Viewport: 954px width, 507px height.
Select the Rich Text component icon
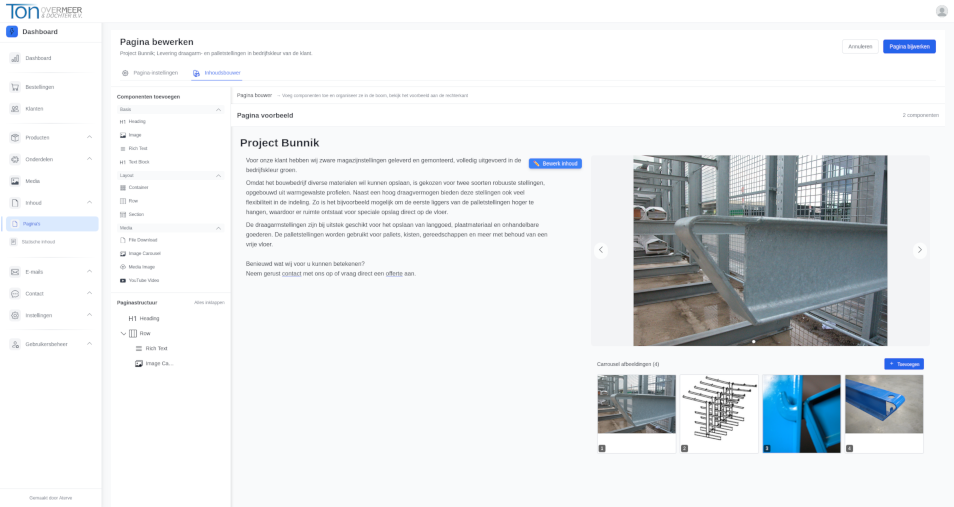(x=123, y=148)
